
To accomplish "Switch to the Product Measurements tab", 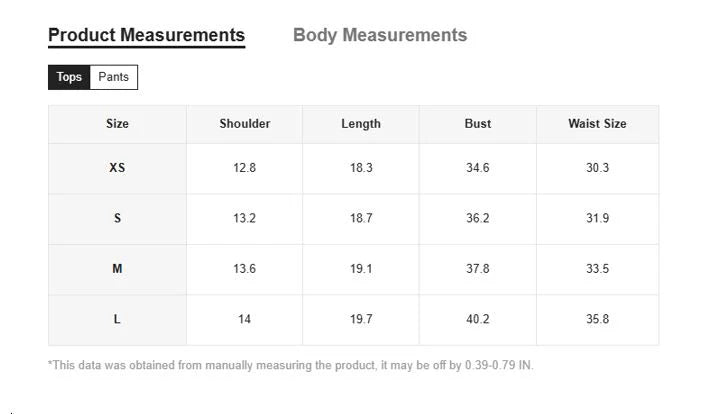I will point(146,35).
